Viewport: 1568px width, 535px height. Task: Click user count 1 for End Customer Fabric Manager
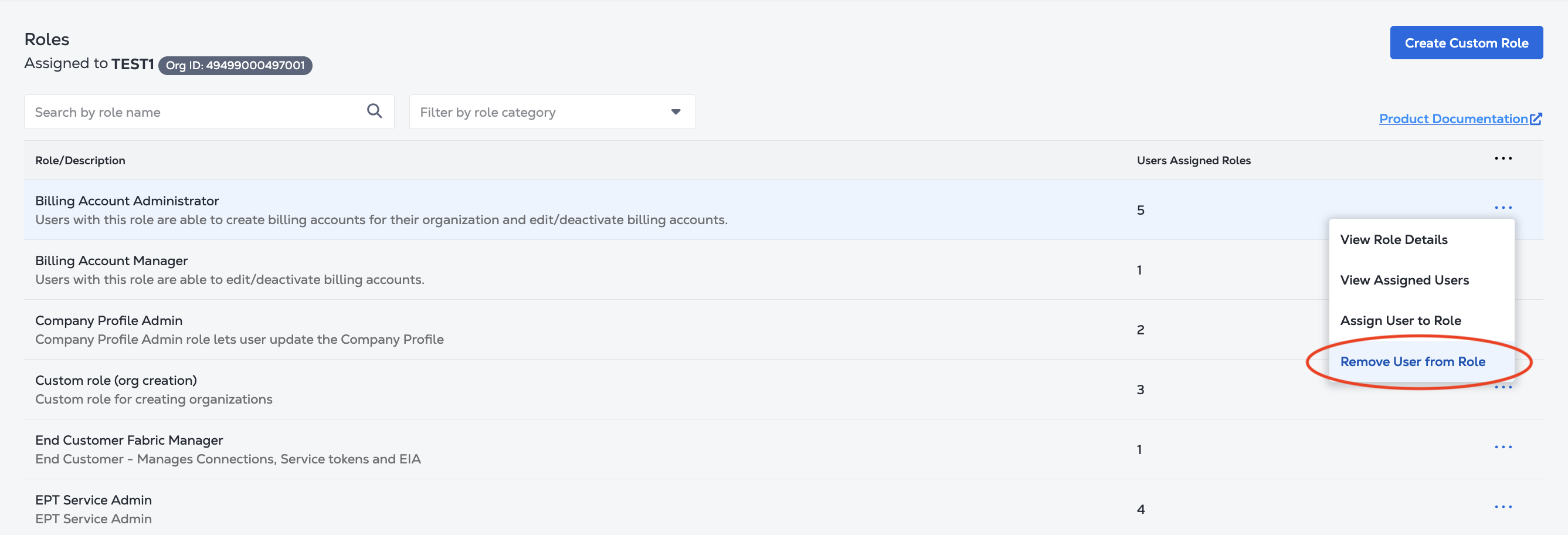(1139, 450)
